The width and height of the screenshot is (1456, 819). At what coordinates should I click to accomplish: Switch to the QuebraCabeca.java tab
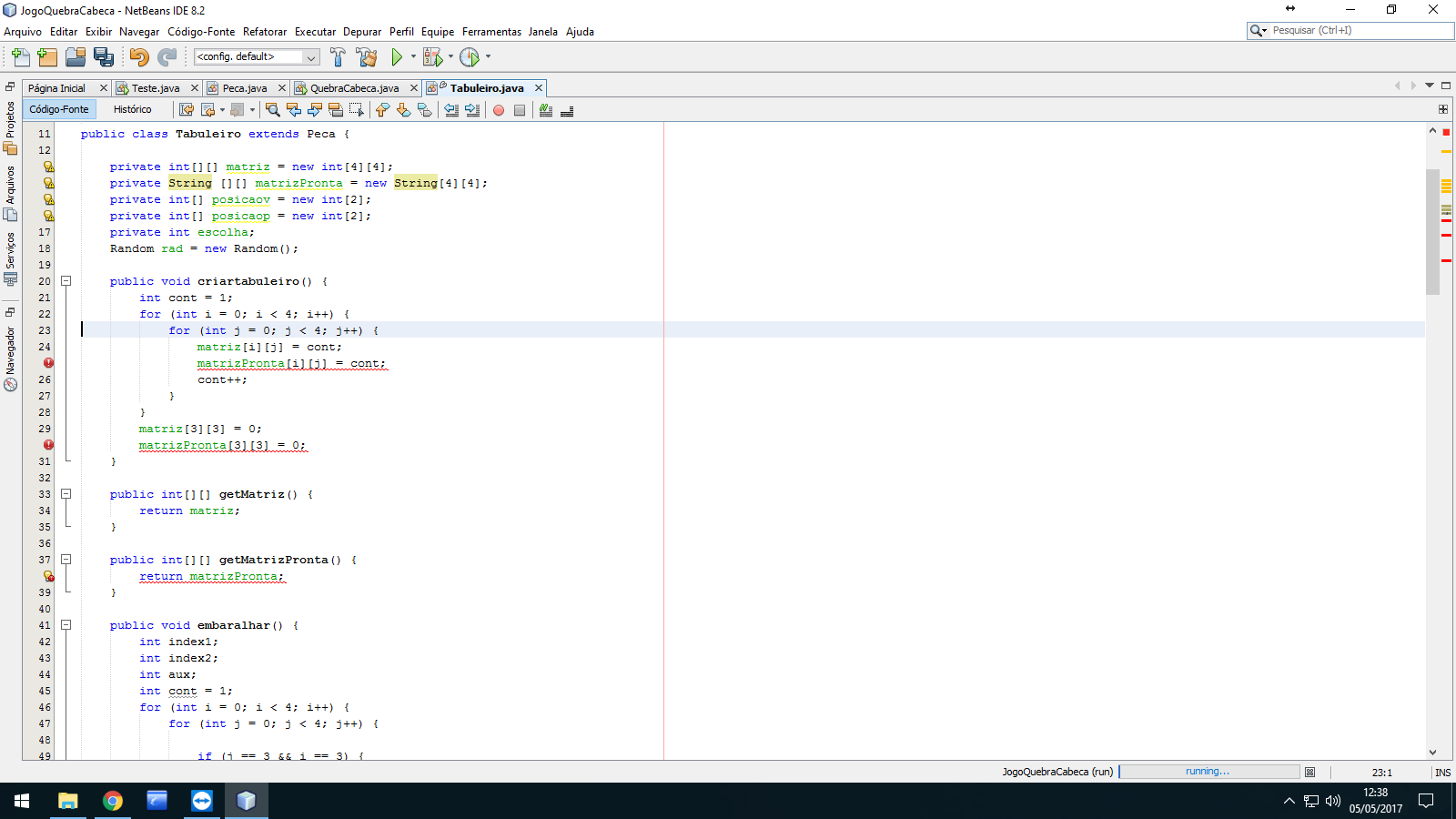click(x=354, y=88)
